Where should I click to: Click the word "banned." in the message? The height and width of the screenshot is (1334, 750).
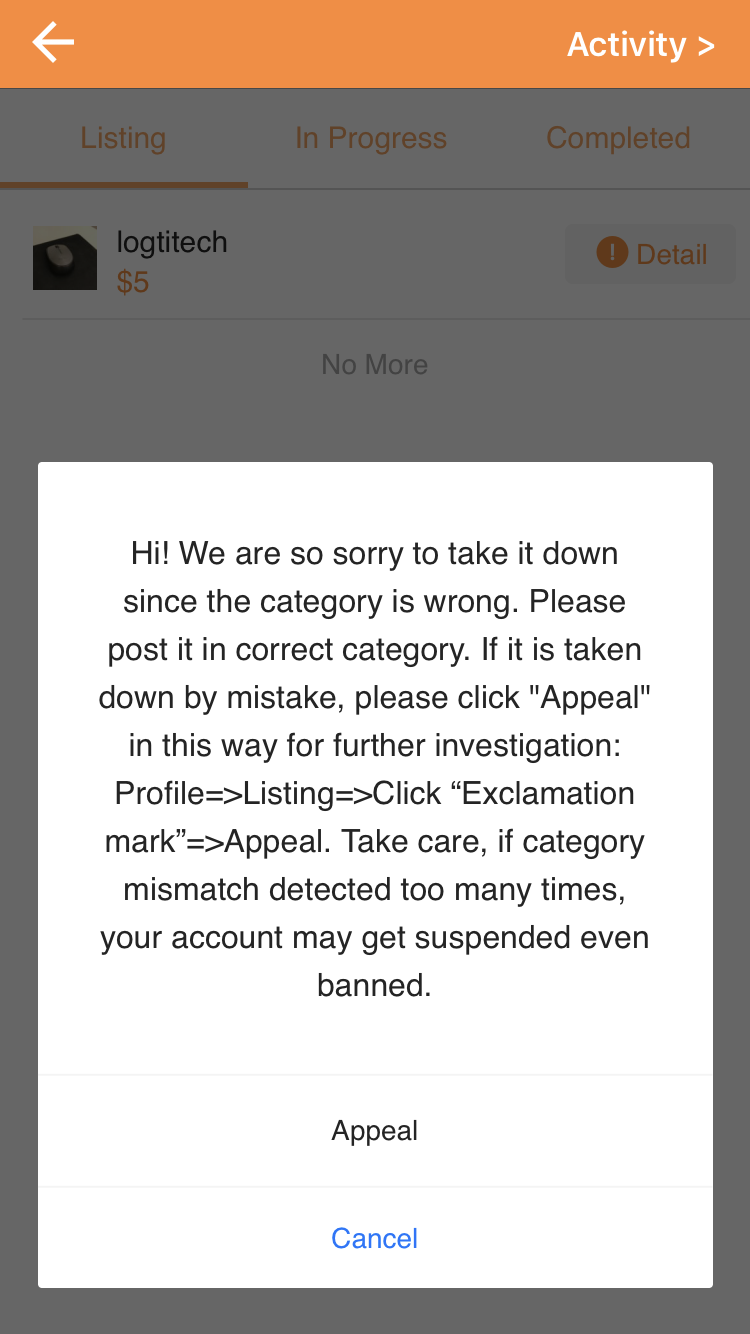tap(375, 986)
